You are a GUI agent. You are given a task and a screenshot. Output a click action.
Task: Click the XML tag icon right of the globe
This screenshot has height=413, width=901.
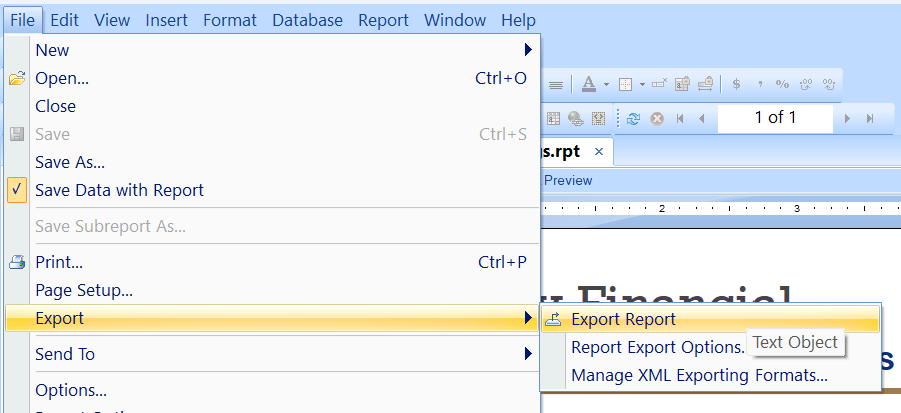tap(598, 118)
